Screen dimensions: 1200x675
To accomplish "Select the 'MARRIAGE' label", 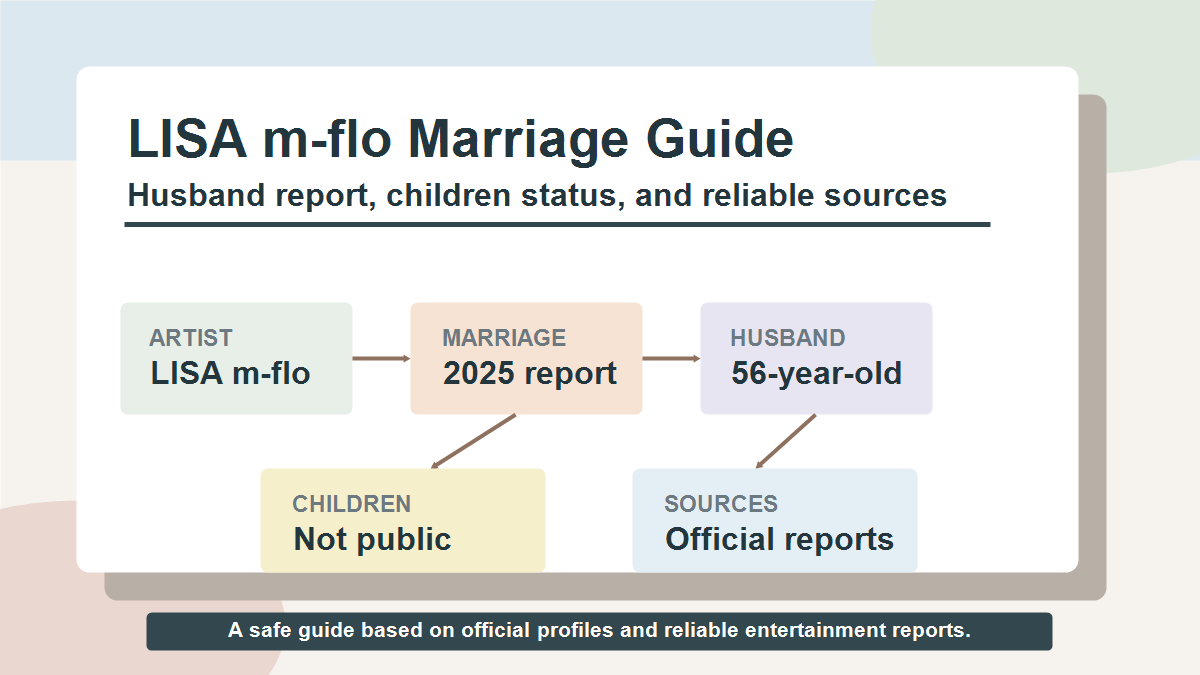I will coord(504,338).
